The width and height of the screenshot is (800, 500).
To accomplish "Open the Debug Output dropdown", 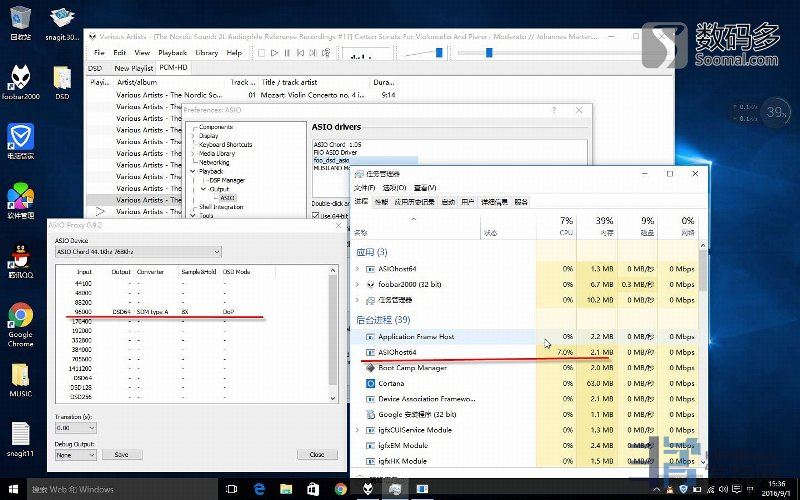I will coord(77,454).
